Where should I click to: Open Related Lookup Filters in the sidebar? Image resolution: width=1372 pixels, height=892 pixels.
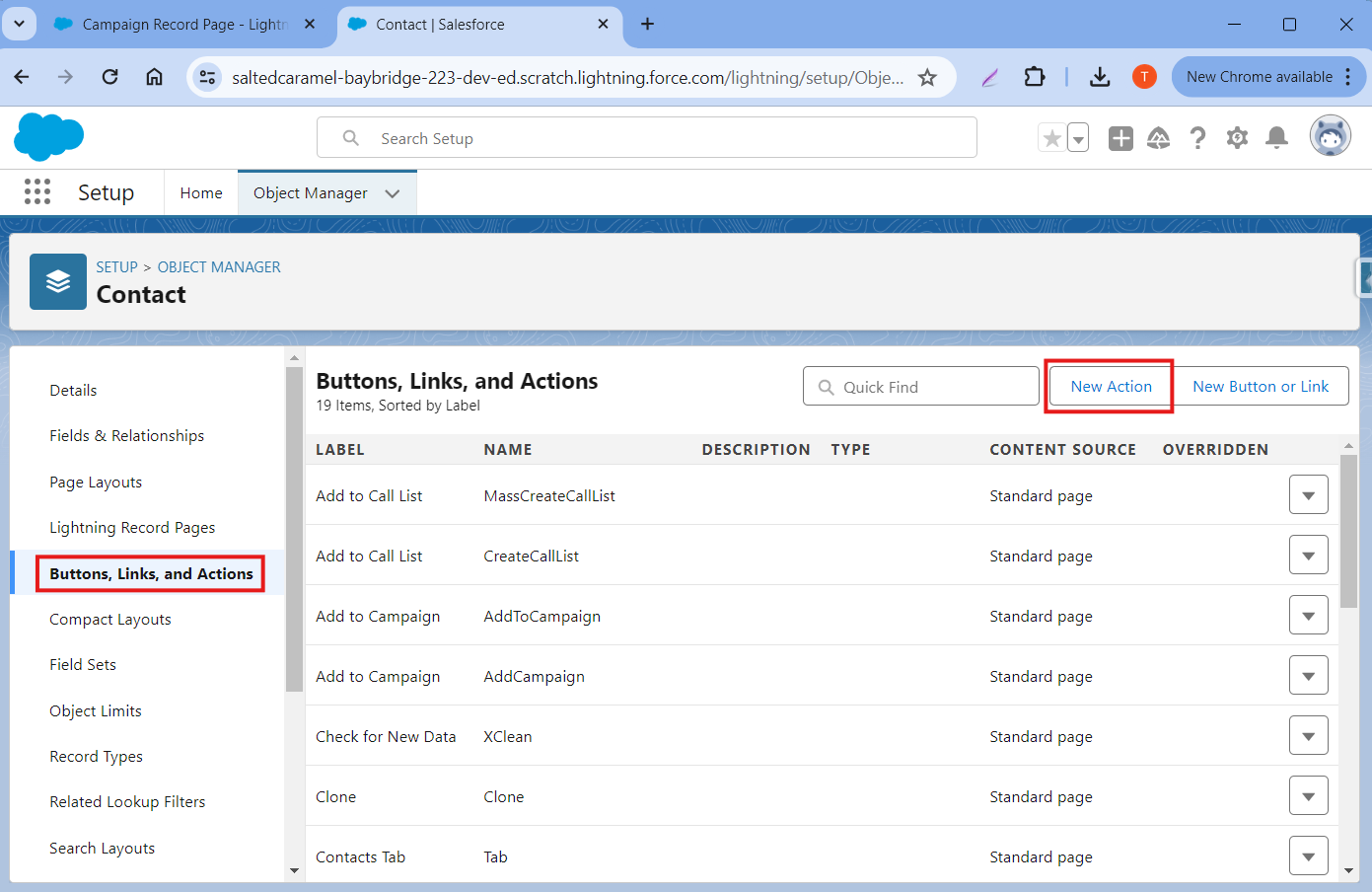pyautogui.click(x=127, y=802)
